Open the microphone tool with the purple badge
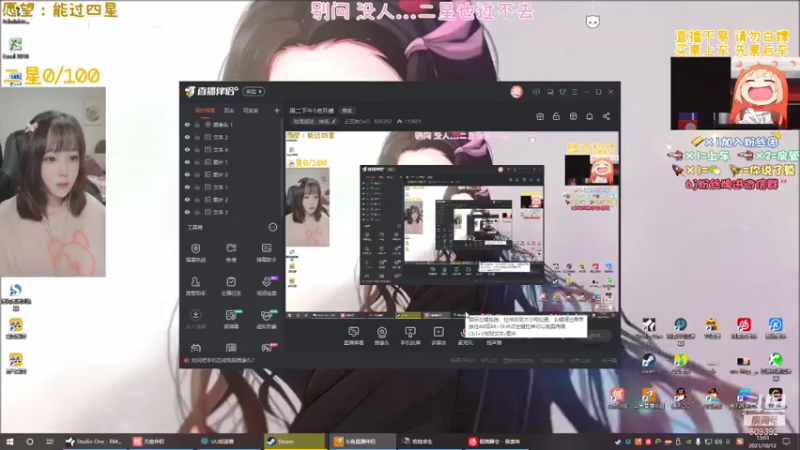Image resolution: width=800 pixels, height=450 pixels. pyautogui.click(x=266, y=286)
